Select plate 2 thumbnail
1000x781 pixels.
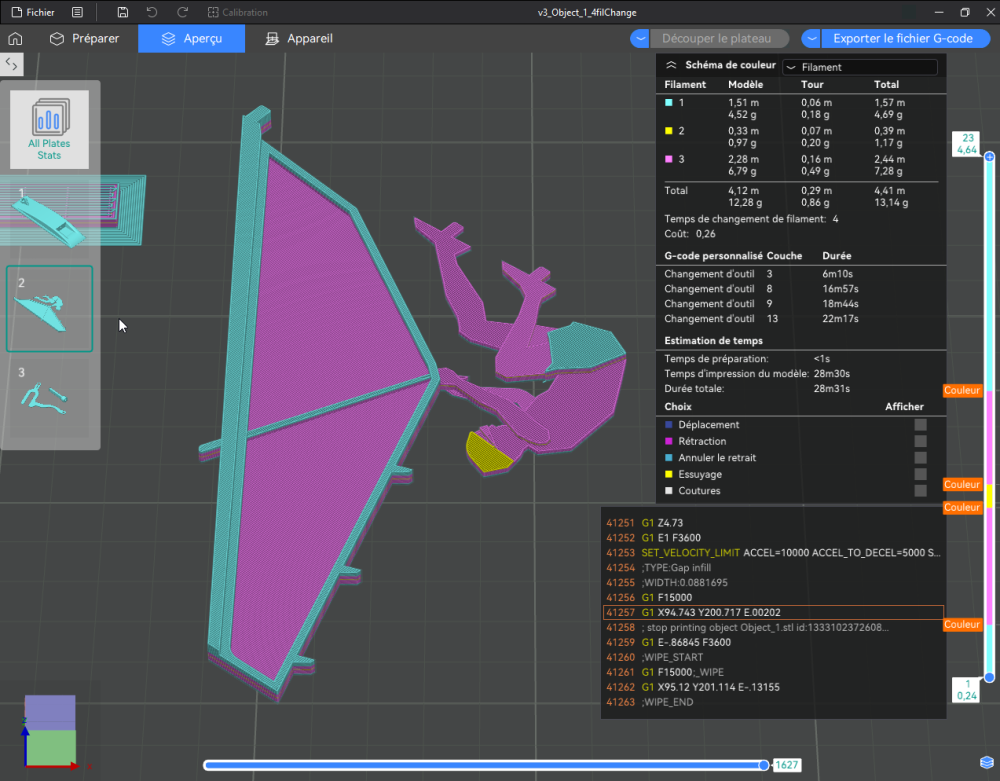[x=49, y=309]
